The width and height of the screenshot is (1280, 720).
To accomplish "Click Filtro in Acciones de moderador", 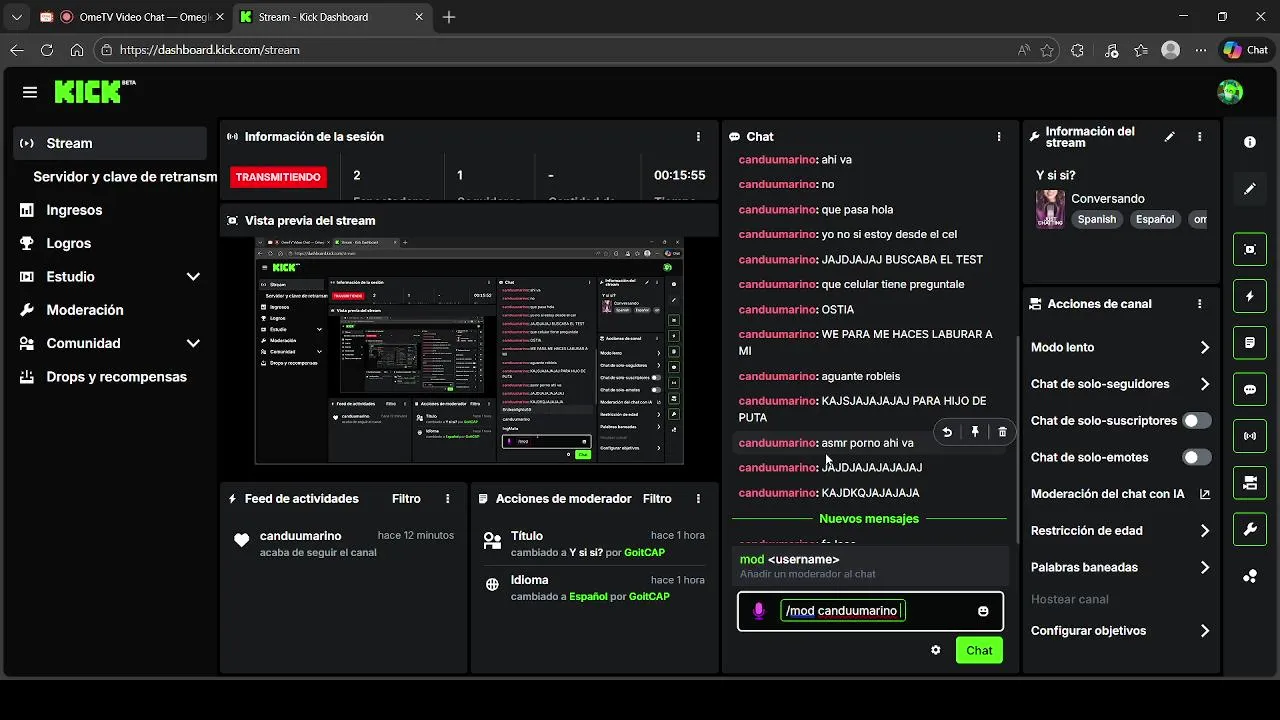I will pos(657,499).
